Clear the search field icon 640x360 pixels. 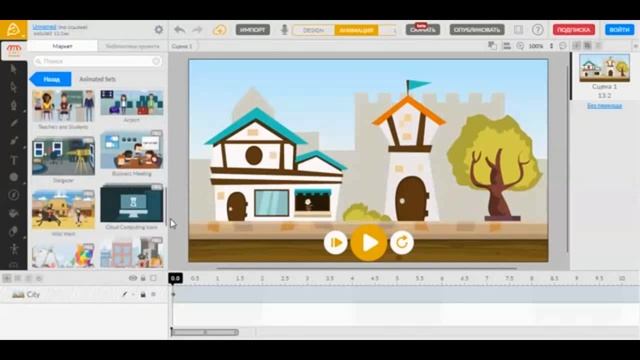[x=156, y=61]
